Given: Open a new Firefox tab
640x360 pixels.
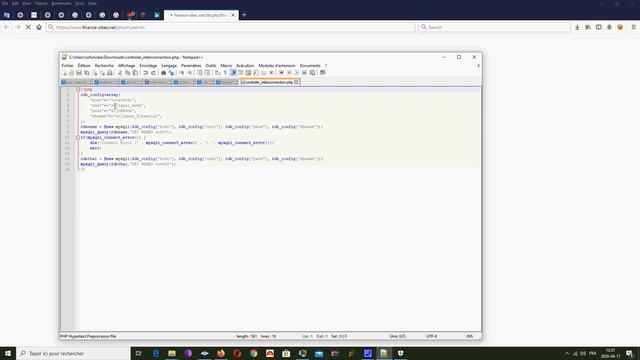Looking at the screenshot, I should (244, 15).
